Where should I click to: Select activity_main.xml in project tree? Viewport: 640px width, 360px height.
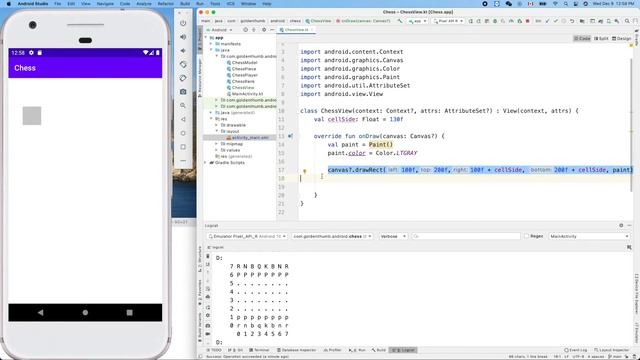[250, 138]
